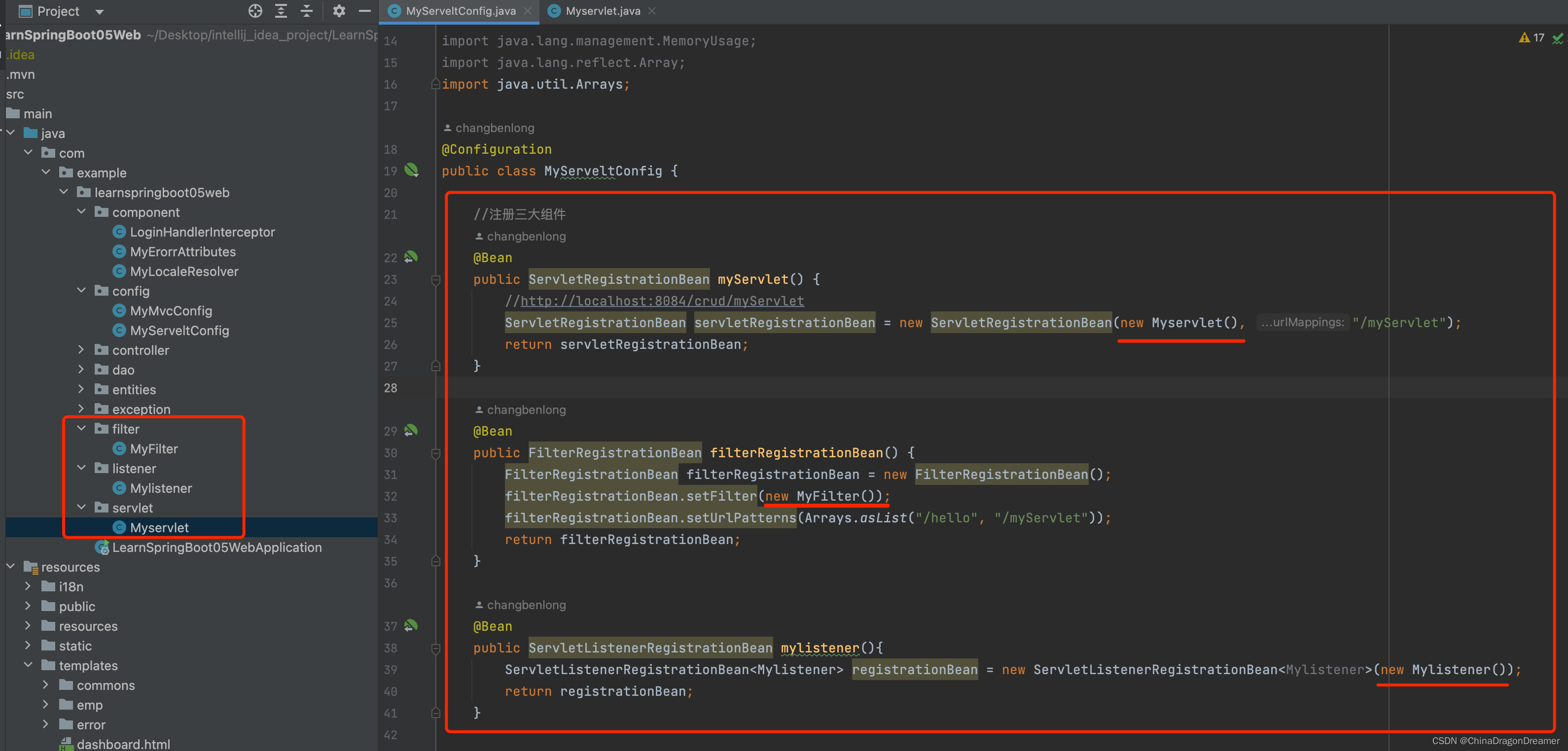Click the warnings indicator showing 17

pyautogui.click(x=1532, y=38)
